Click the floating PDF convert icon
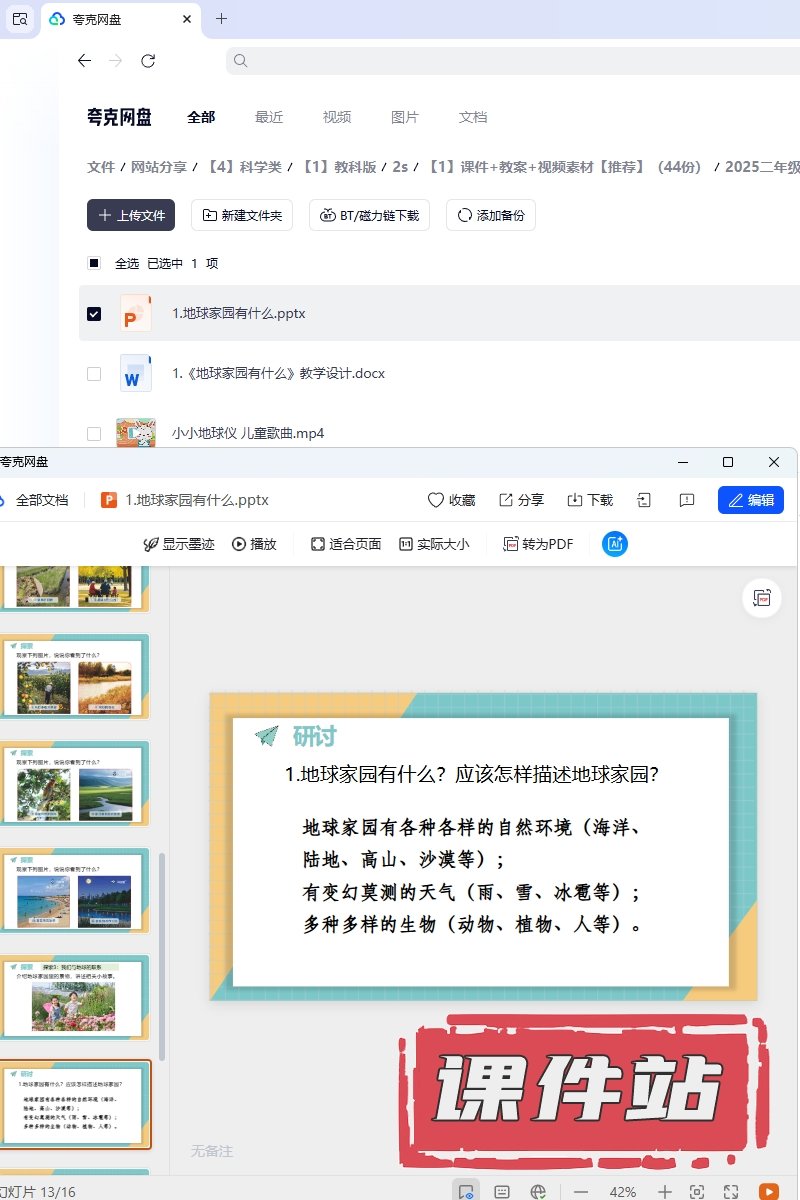This screenshot has width=800, height=1200. click(762, 598)
